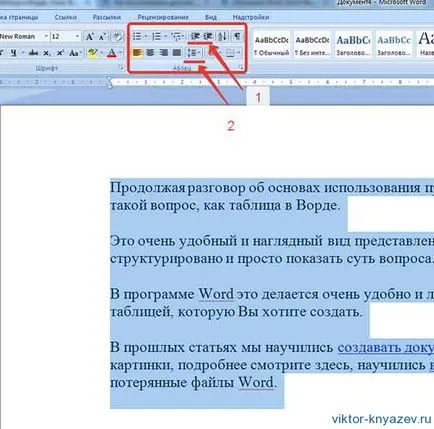
Task: Toggle the highlighted align left button
Action: (137, 53)
